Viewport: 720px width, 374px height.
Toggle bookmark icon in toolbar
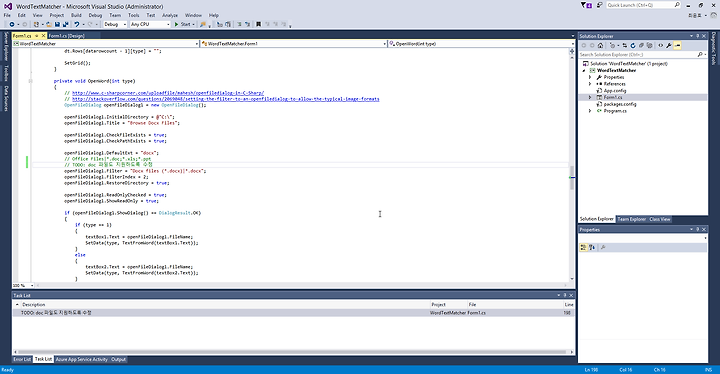pos(258,24)
